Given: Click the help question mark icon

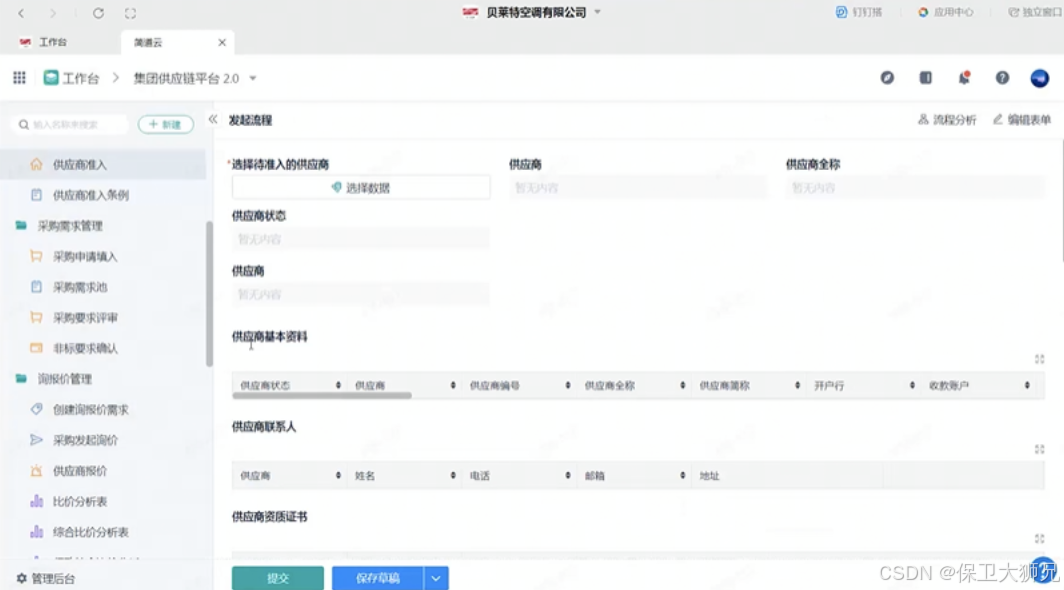Looking at the screenshot, I should pyautogui.click(x=1001, y=77).
